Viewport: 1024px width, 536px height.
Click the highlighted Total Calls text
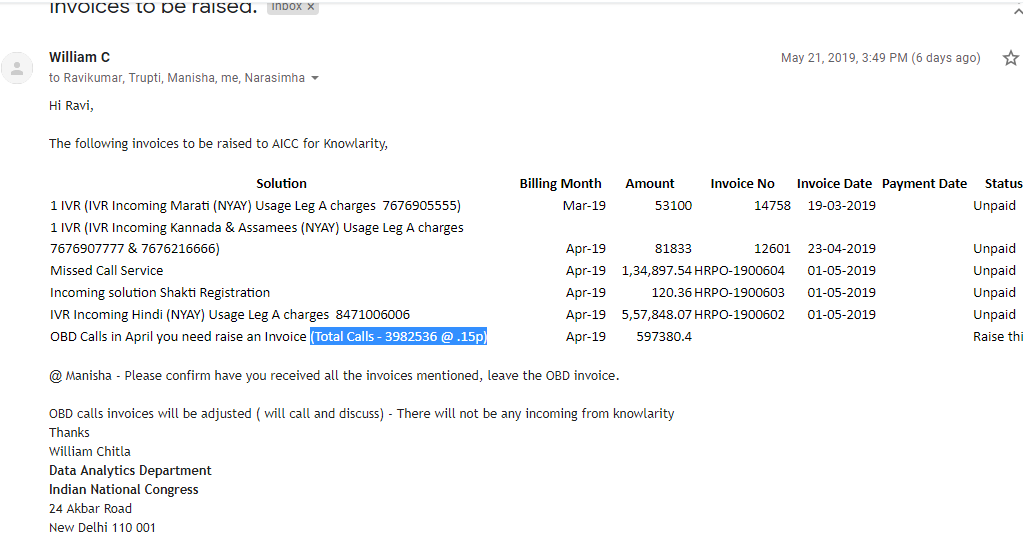pos(398,337)
